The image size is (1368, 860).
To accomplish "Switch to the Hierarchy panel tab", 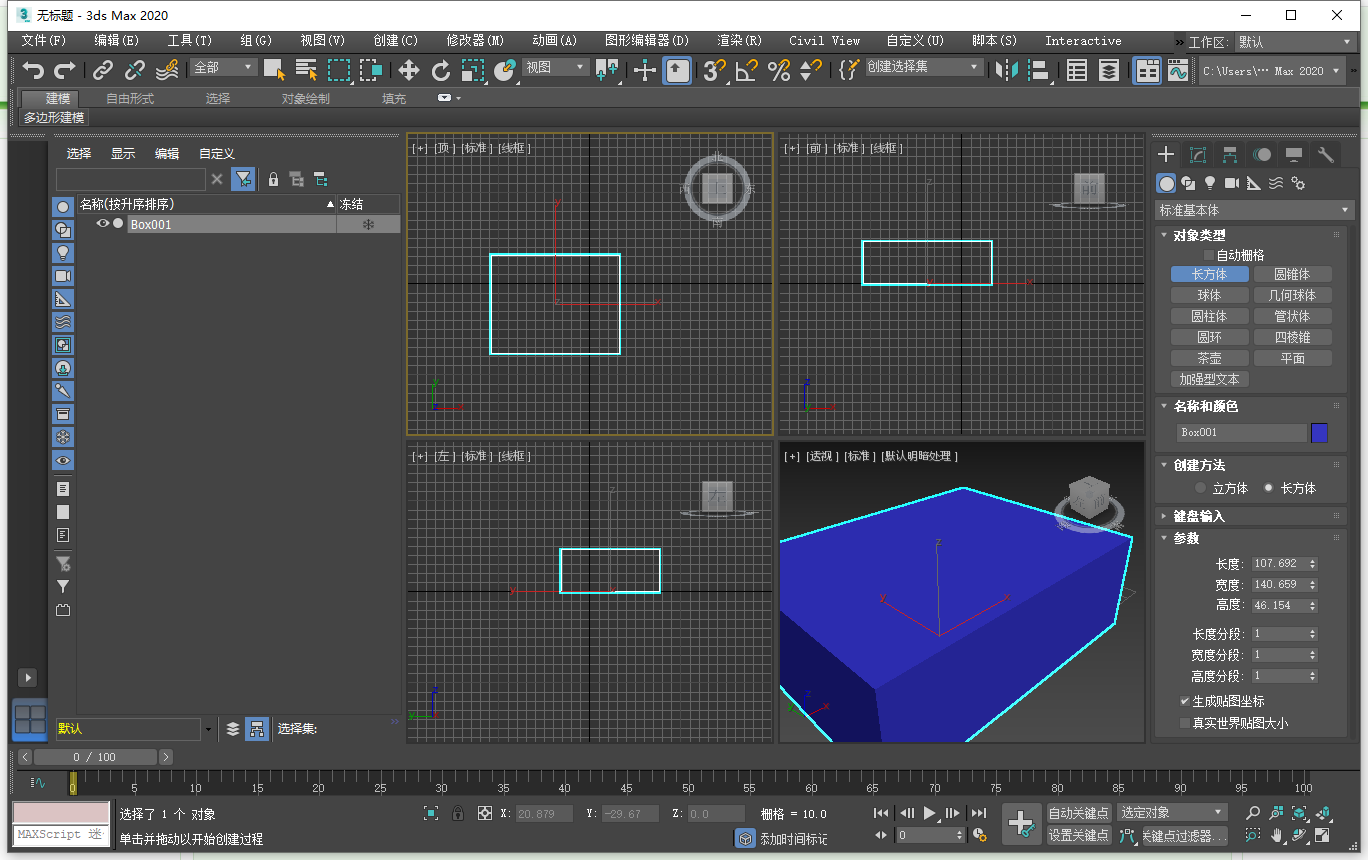I will pos(1230,154).
